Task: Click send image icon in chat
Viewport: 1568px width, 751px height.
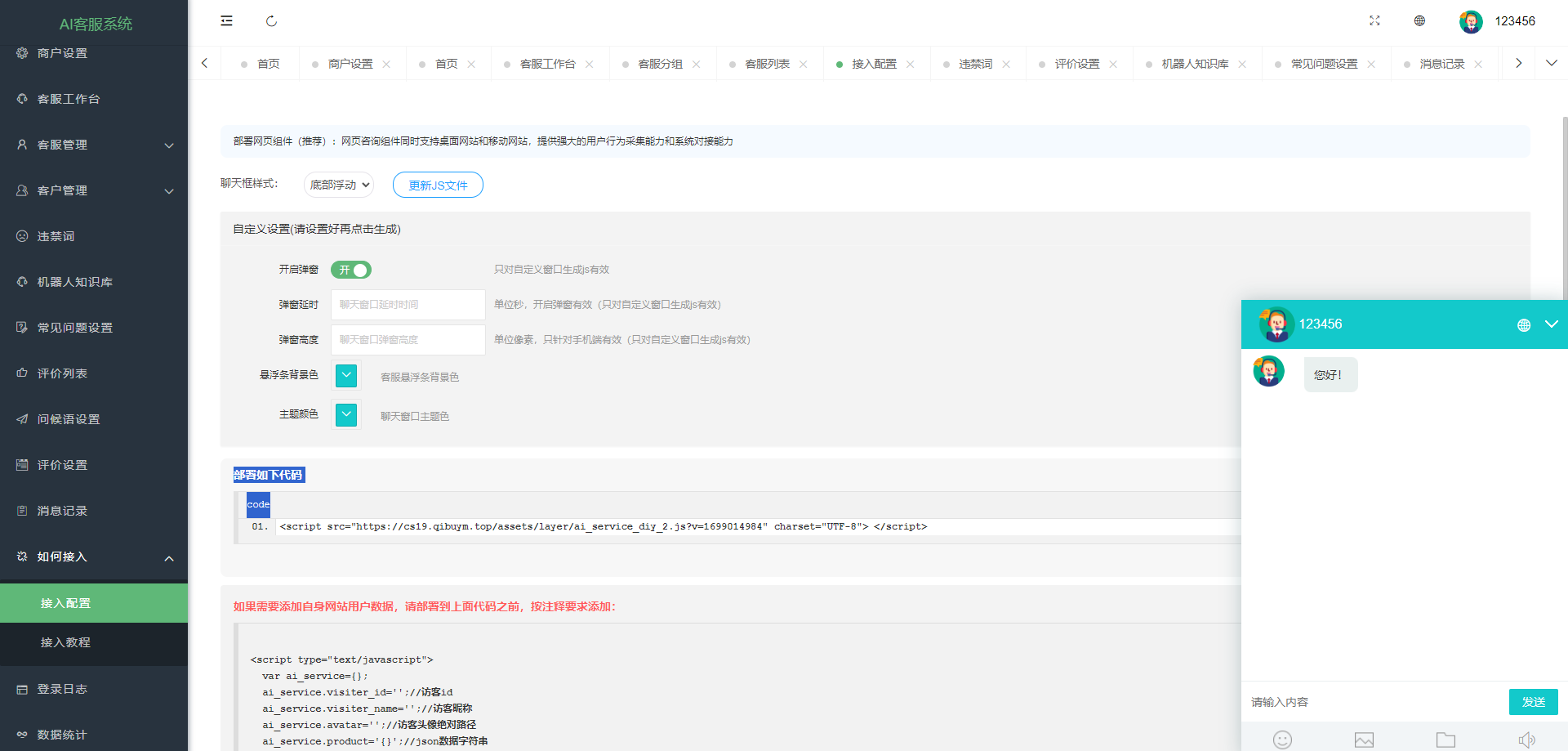Action: coord(1364,740)
